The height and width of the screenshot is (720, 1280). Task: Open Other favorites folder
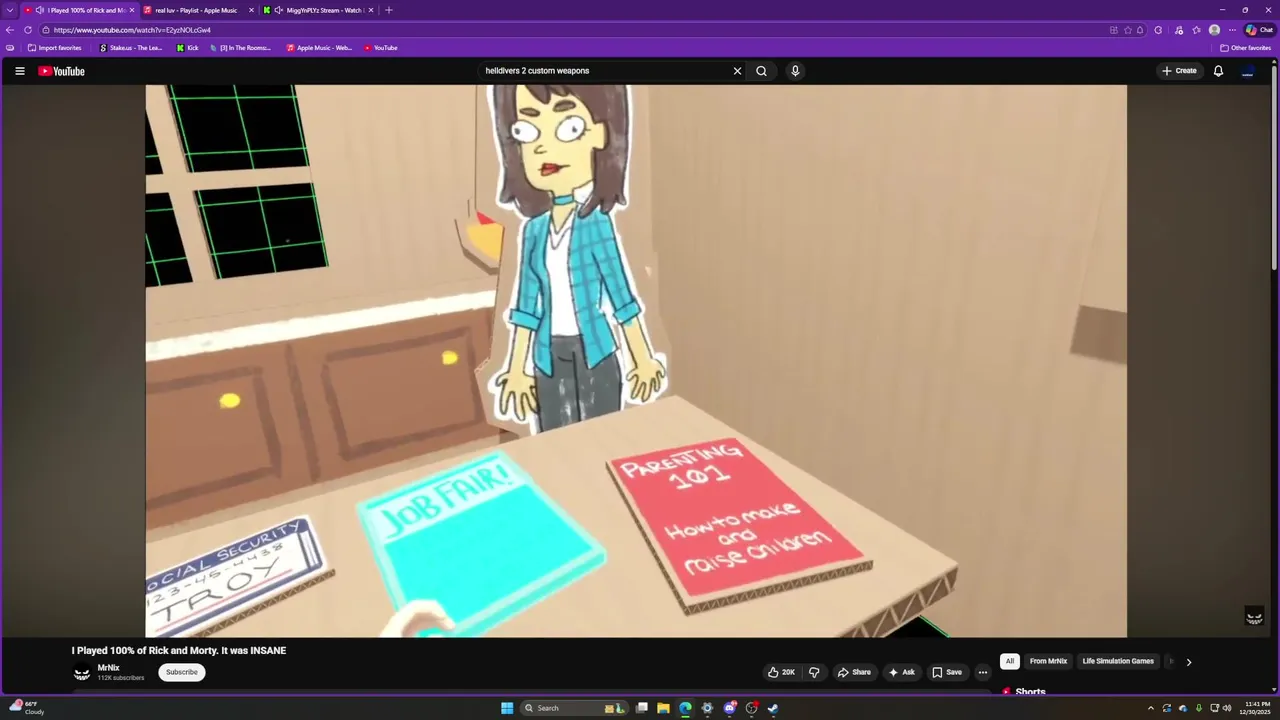pos(1245,48)
